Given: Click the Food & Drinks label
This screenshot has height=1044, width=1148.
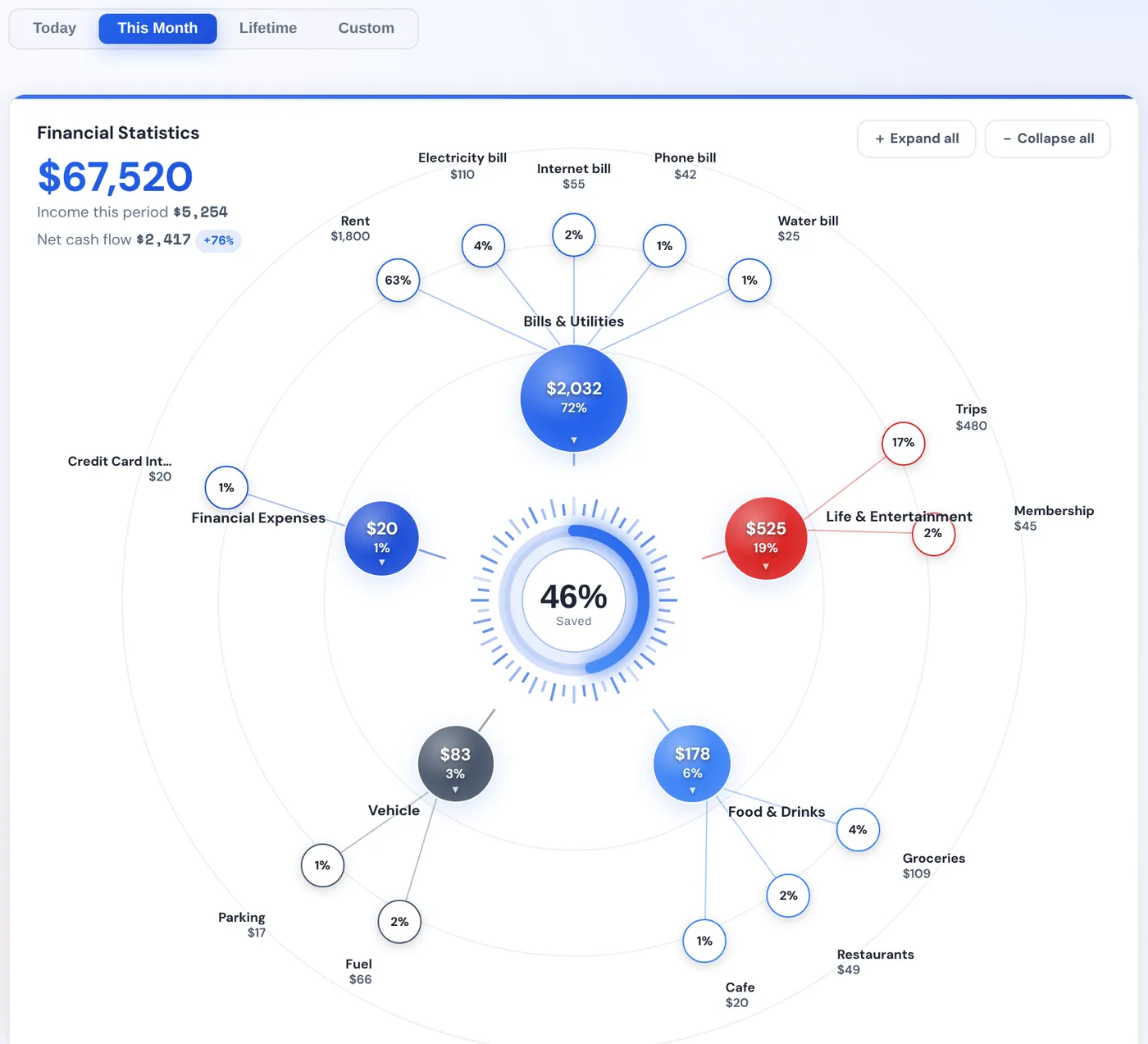Looking at the screenshot, I should 777,812.
